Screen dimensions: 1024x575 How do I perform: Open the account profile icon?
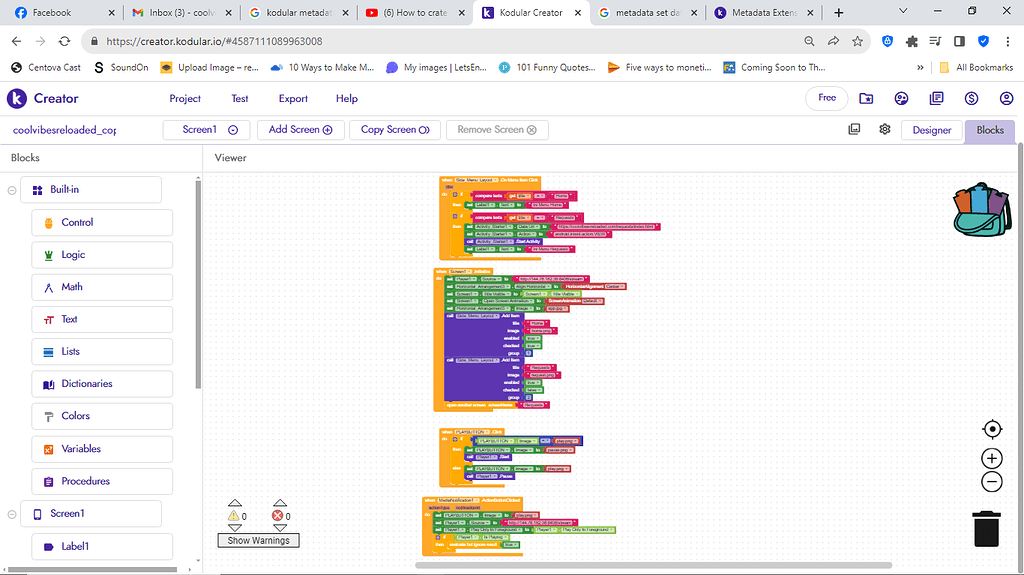click(x=1006, y=99)
